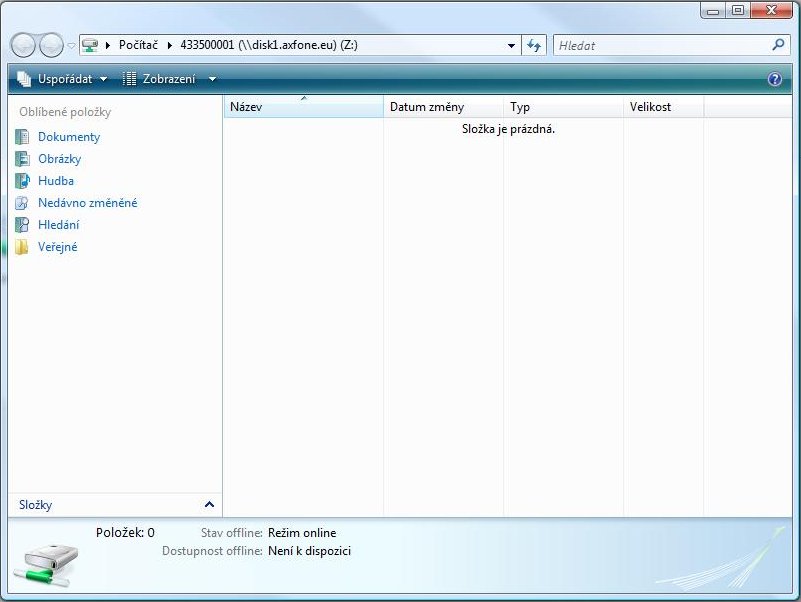
Task: Click the Dokumenty icon in favorites
Action: tap(22, 137)
